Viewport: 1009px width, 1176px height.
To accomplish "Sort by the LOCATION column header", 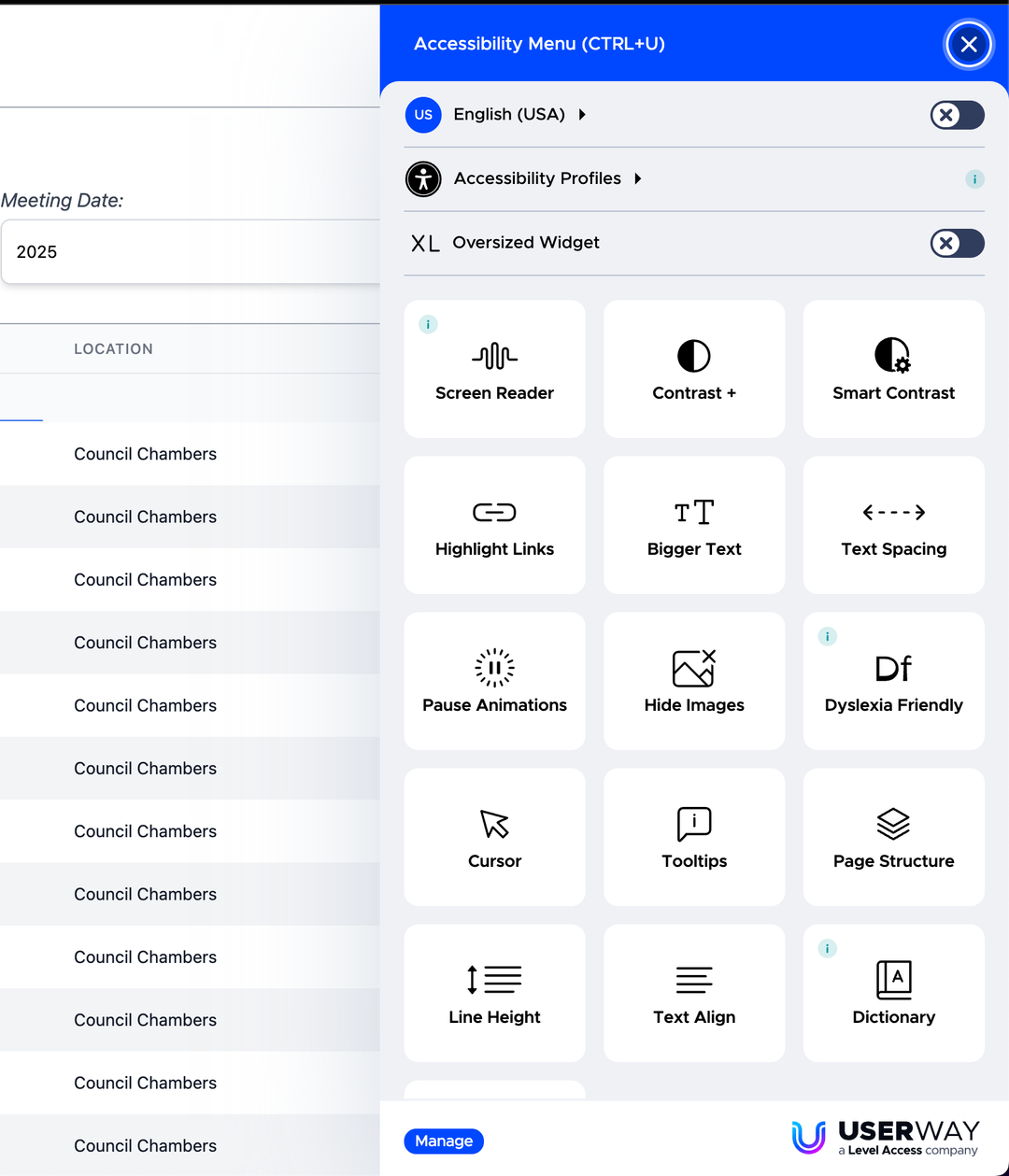I will [113, 349].
